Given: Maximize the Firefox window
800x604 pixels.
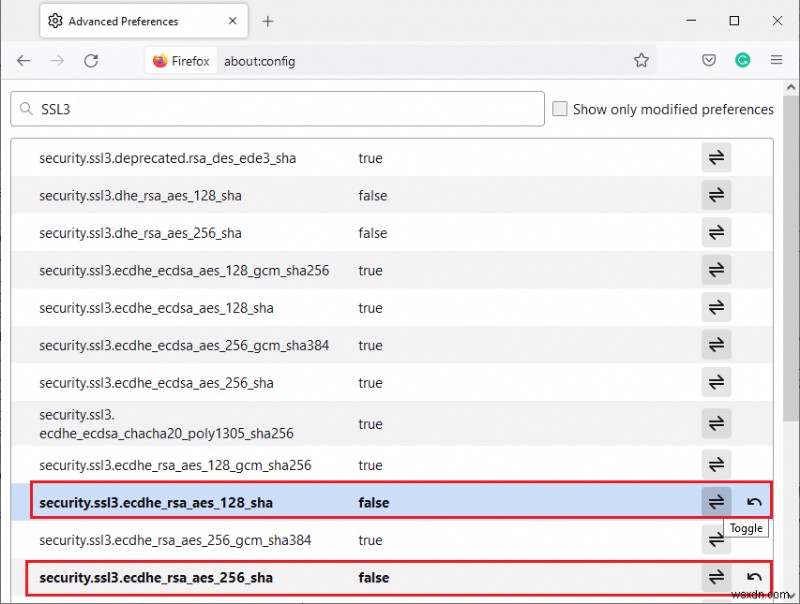Looking at the screenshot, I should pyautogui.click(x=734, y=20).
